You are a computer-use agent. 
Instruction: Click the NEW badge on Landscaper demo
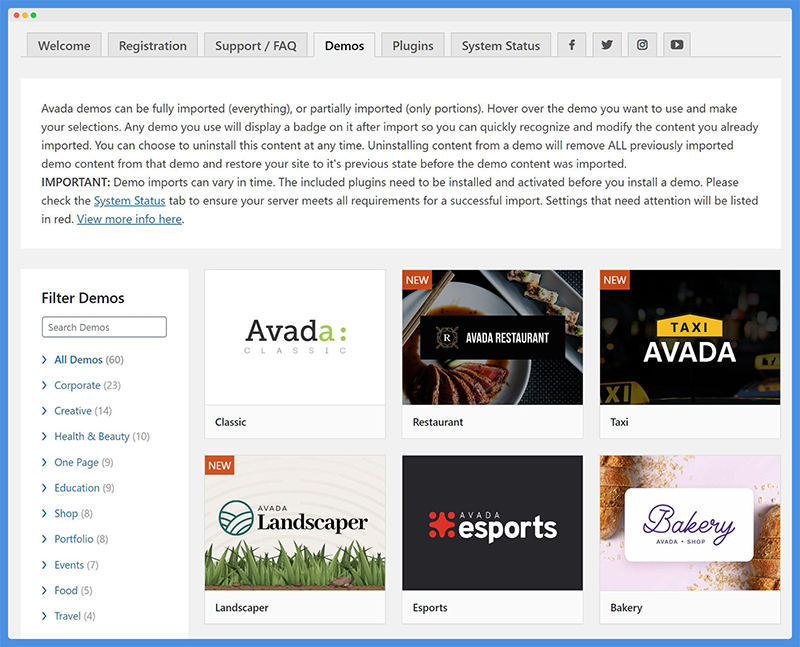pyautogui.click(x=219, y=465)
